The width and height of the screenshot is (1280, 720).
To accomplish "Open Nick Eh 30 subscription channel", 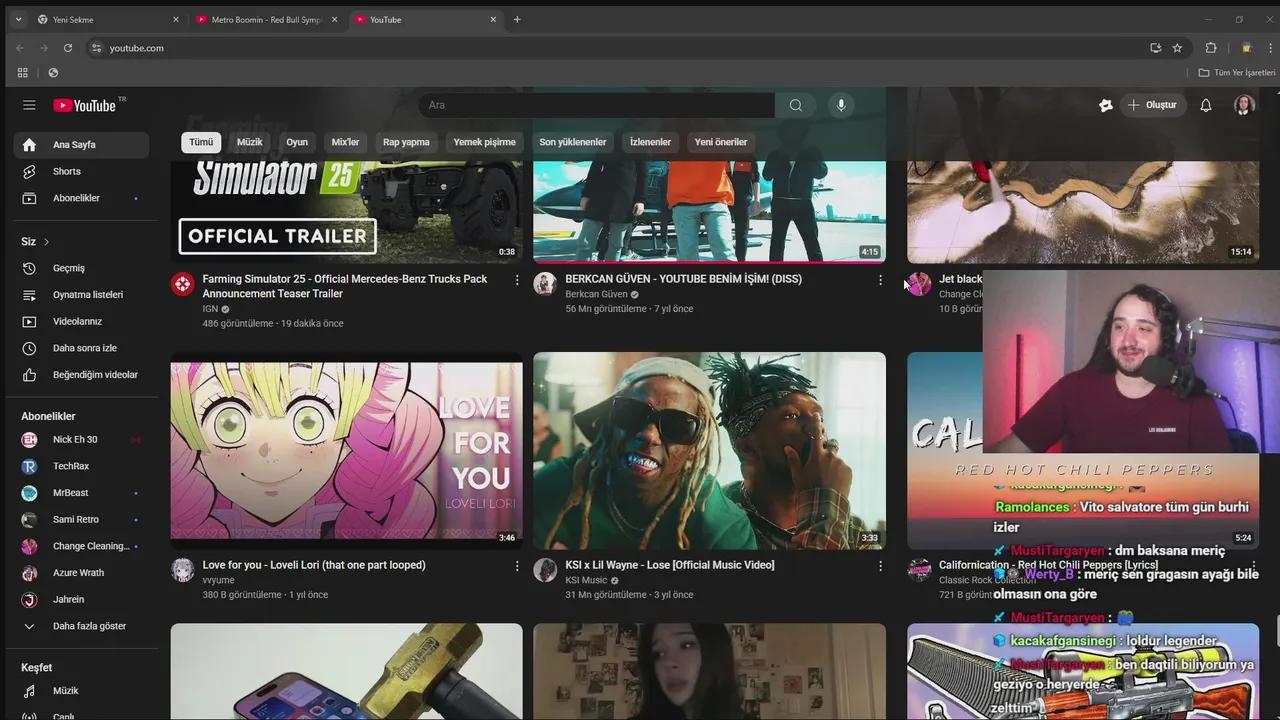I will pyautogui.click(x=81, y=439).
